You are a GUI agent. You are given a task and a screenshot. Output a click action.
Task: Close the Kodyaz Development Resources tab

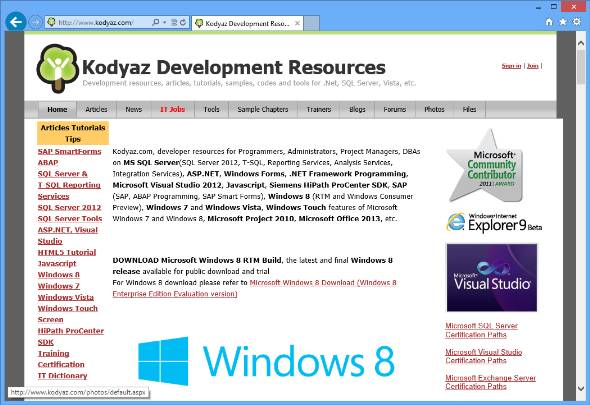[x=297, y=23]
